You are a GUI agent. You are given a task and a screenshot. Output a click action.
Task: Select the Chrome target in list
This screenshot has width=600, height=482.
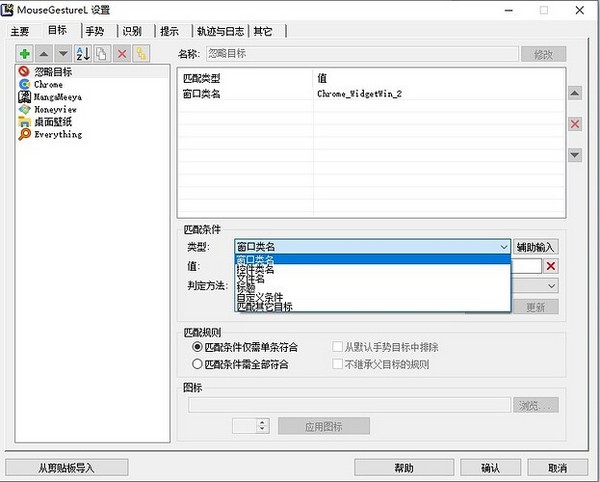pos(48,85)
